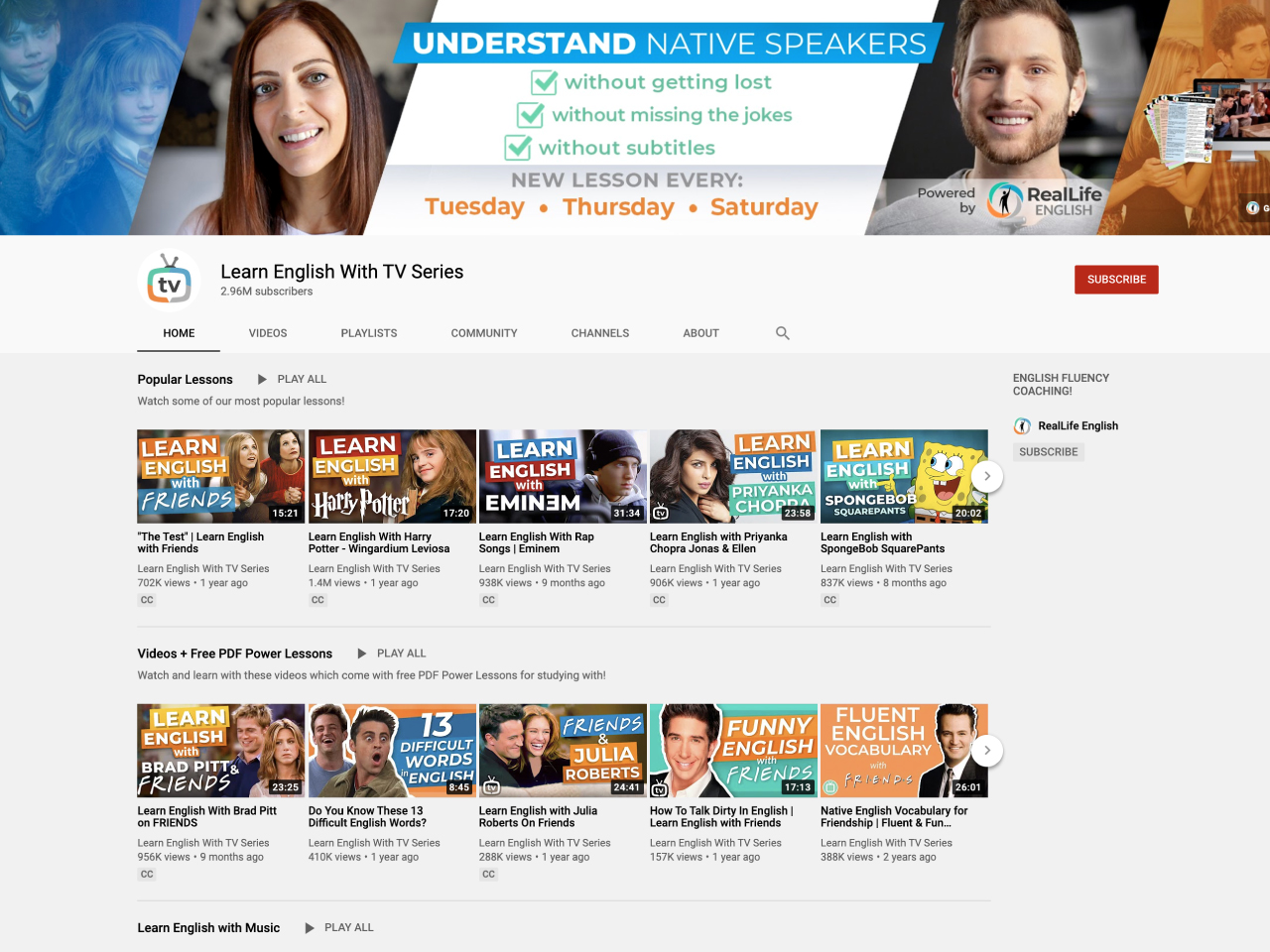The image size is (1270, 952).
Task: Open "The Test" Learn English with Friends thumbnail
Action: (221, 476)
